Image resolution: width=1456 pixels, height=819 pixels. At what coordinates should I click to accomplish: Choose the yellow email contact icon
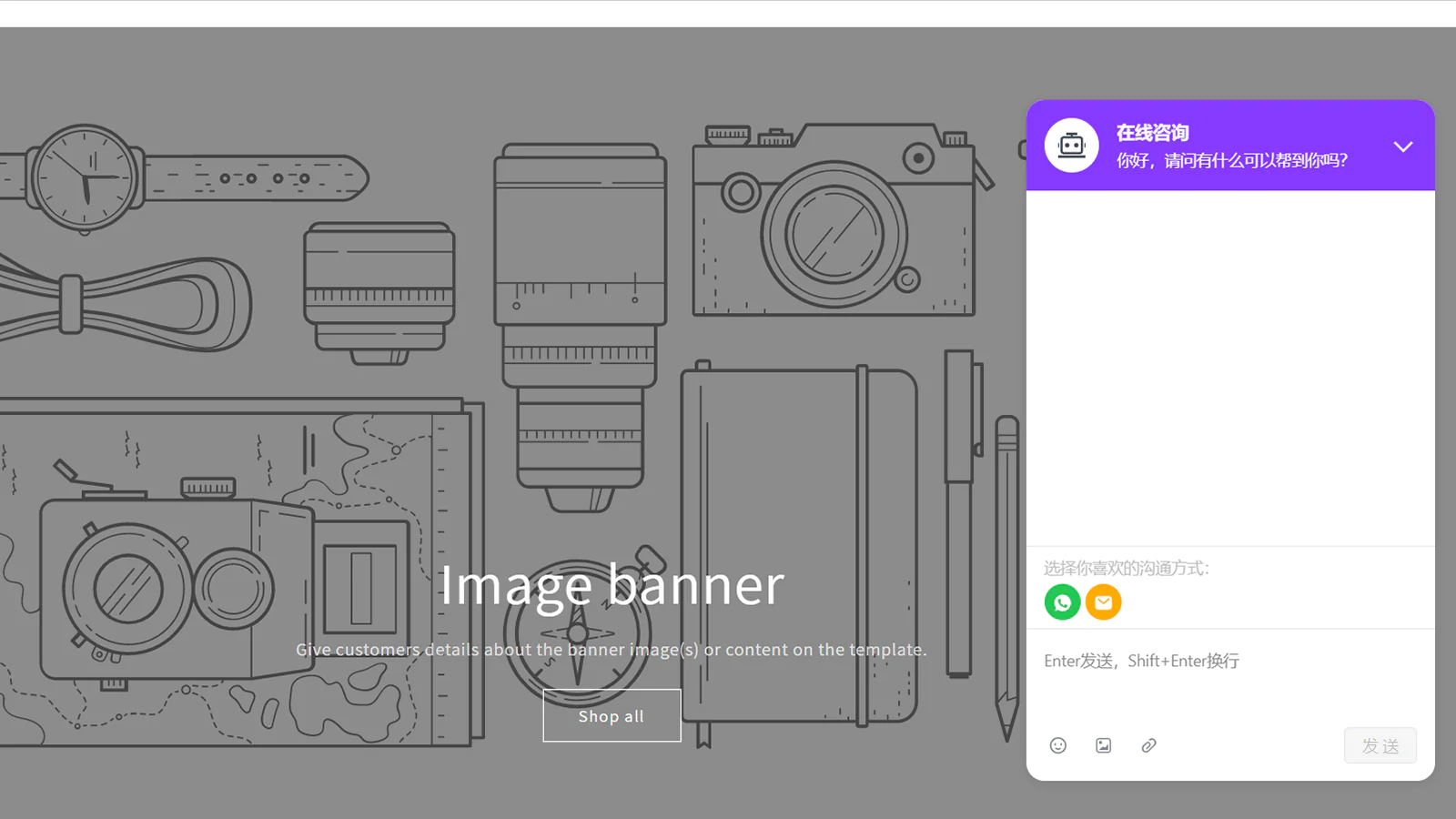click(1103, 602)
